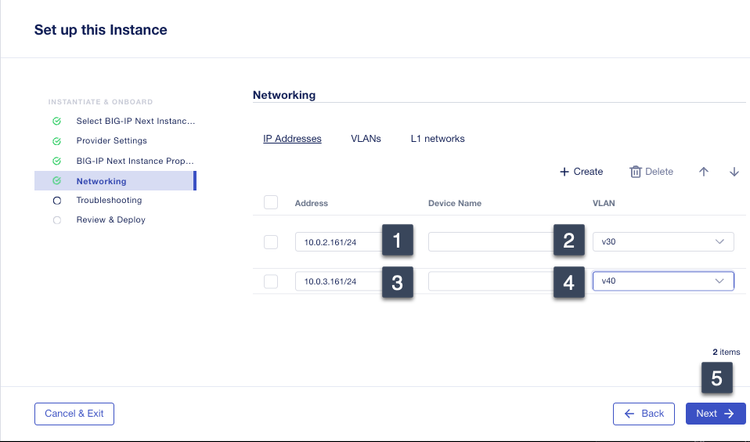Switch to the L1 networks tab
Image resolution: width=750 pixels, height=442 pixels.
(437, 138)
